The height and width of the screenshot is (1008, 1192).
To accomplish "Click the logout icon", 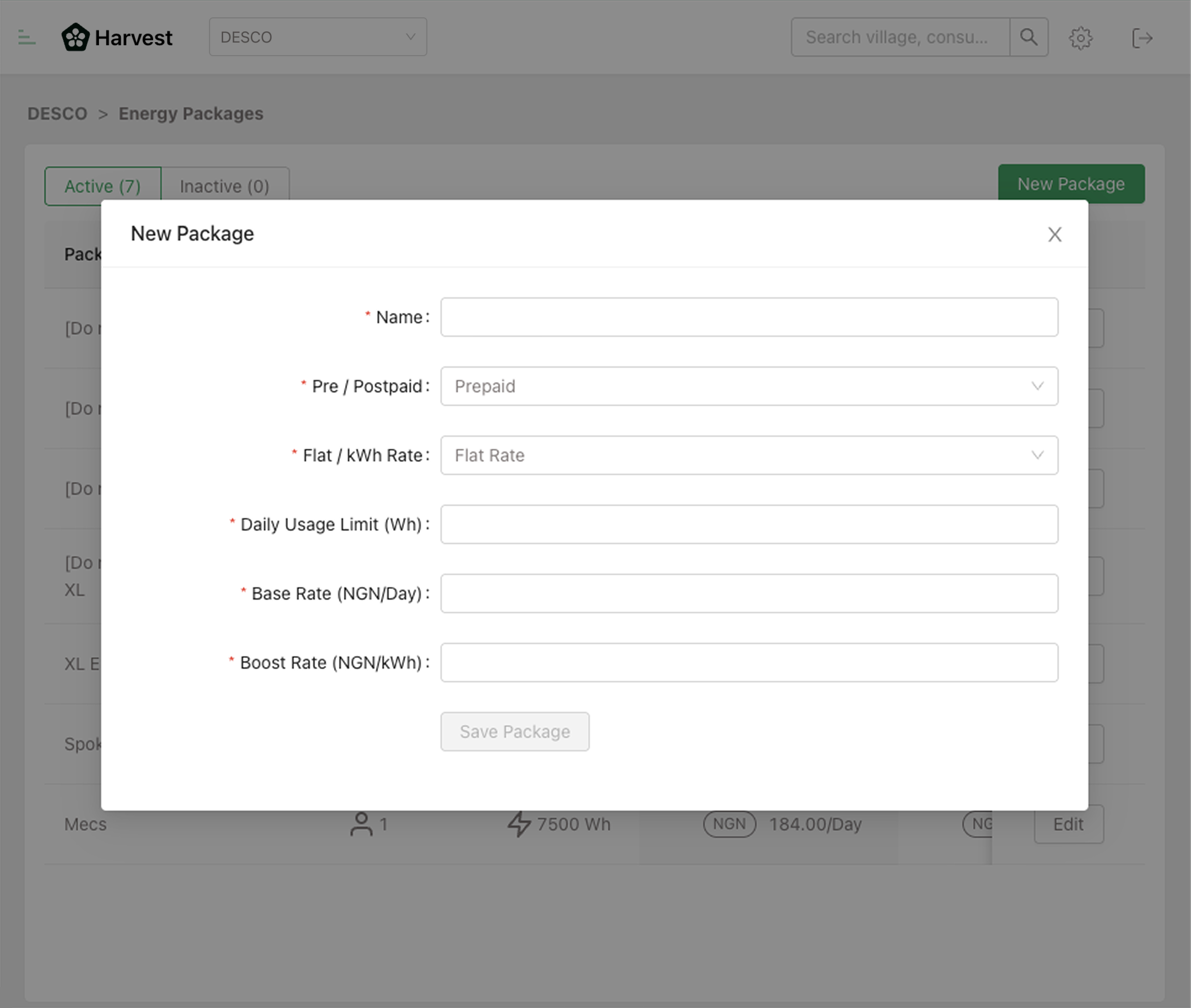I will tap(1142, 38).
